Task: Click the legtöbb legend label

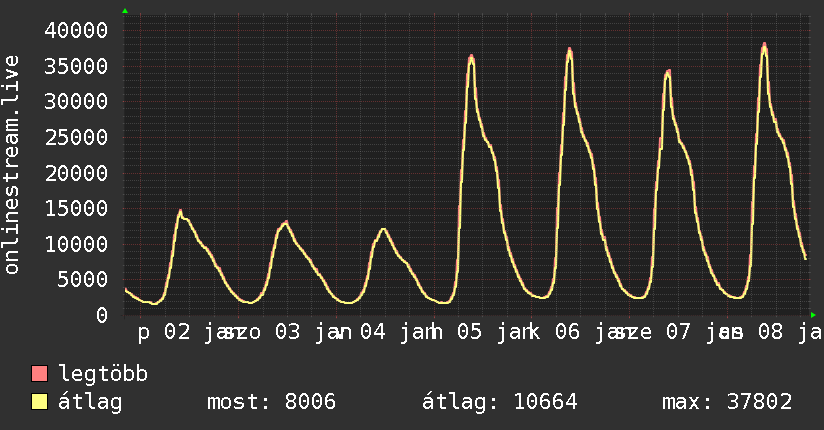Action: pos(103,374)
